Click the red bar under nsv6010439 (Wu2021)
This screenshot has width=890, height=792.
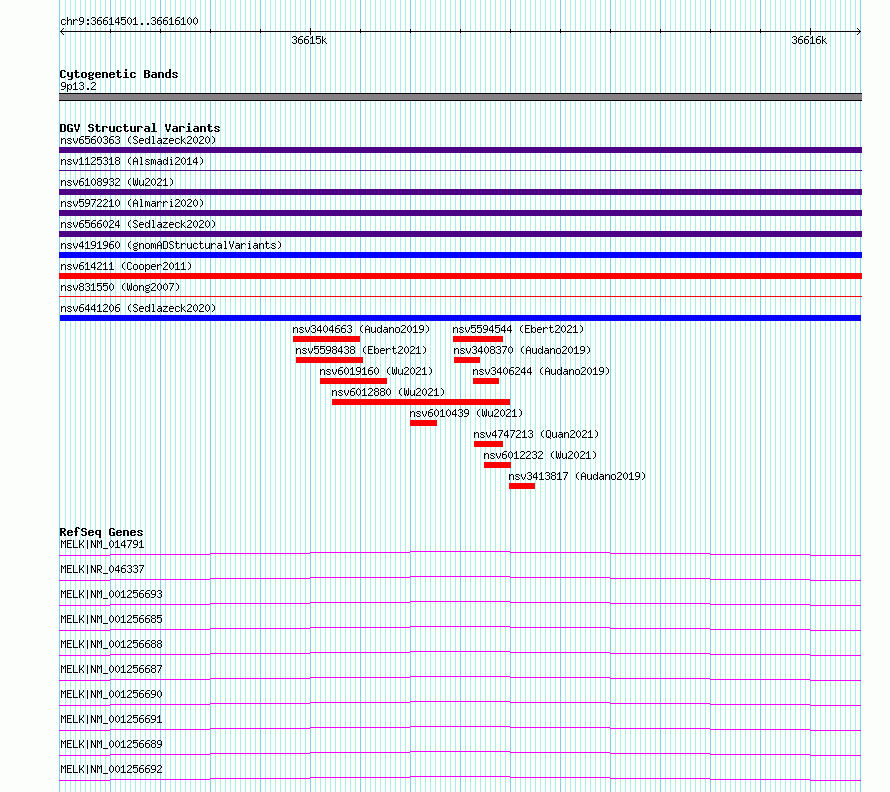[x=423, y=423]
